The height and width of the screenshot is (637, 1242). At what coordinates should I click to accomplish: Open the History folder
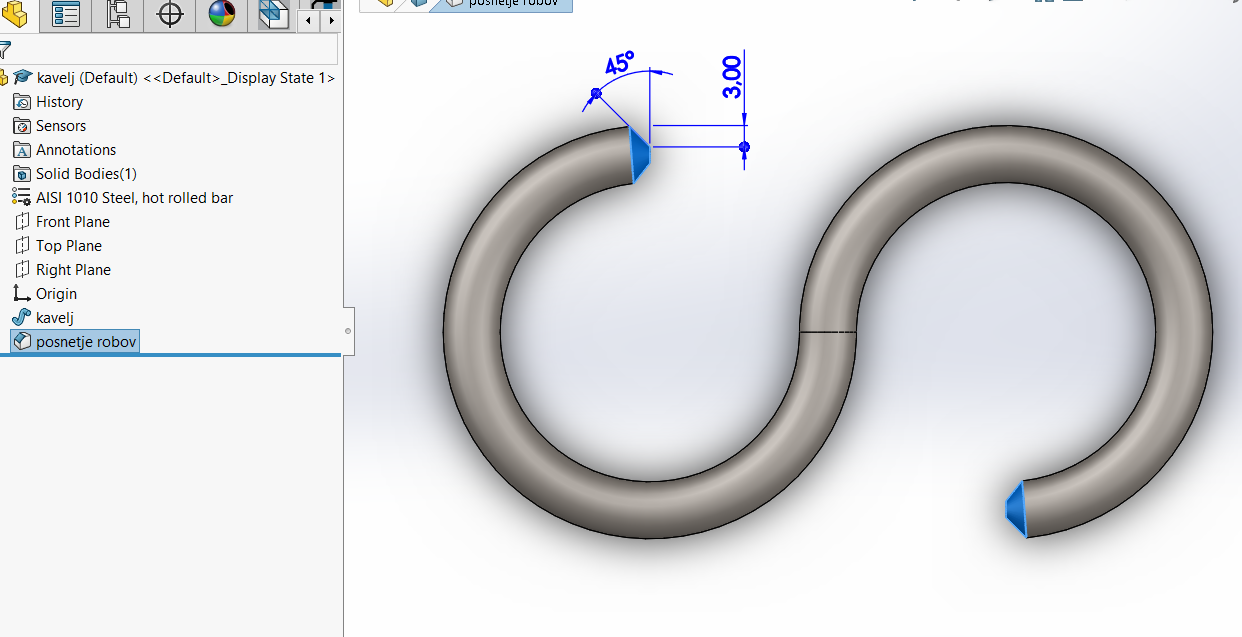point(59,102)
